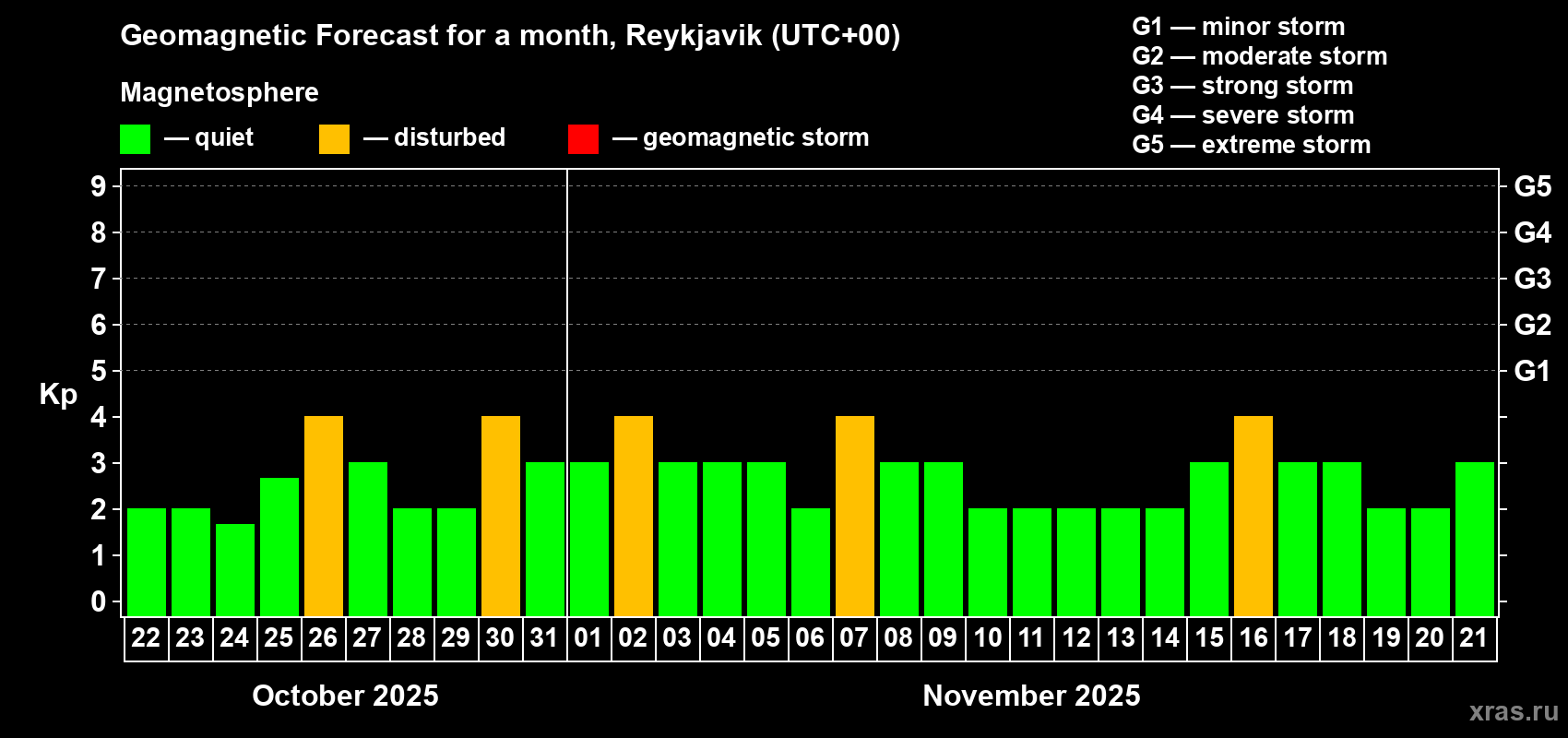
Task: Click the G1 storm level axis label
Action: (1532, 371)
